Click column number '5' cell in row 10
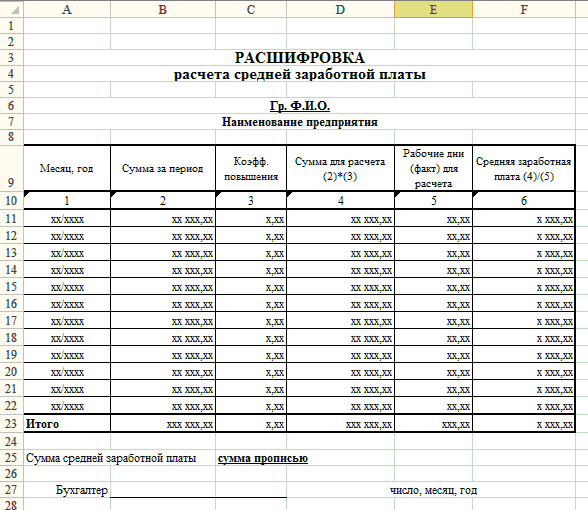Viewport: 588px width, 510px height. 434,200
